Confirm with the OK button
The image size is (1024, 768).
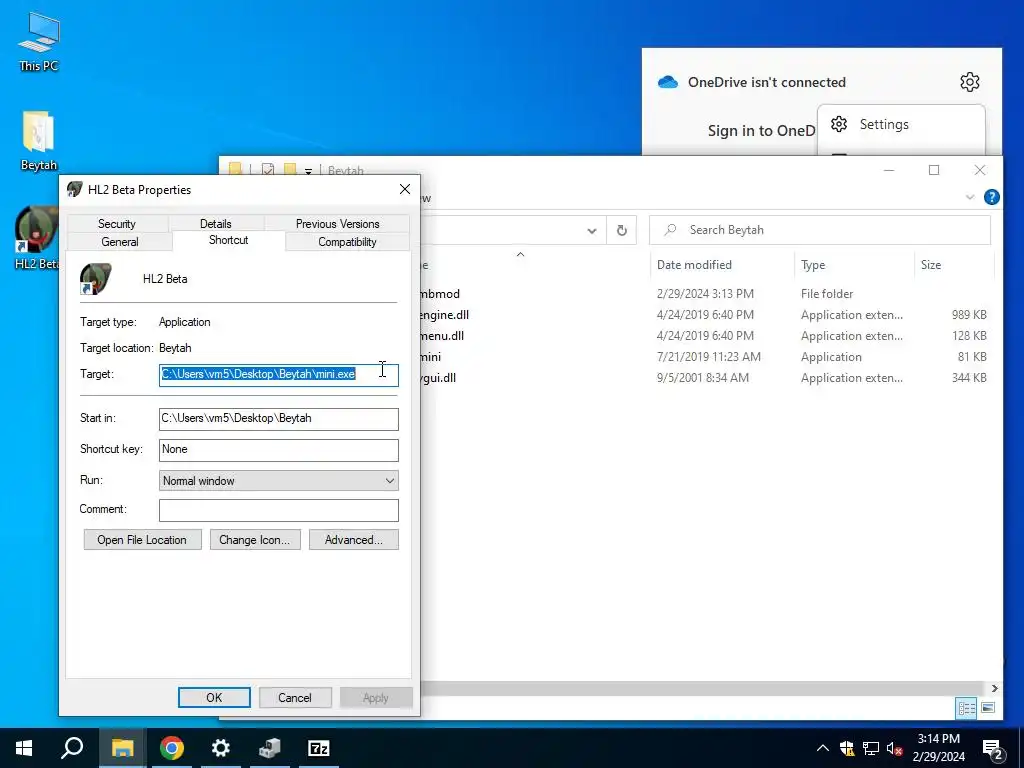pos(214,697)
